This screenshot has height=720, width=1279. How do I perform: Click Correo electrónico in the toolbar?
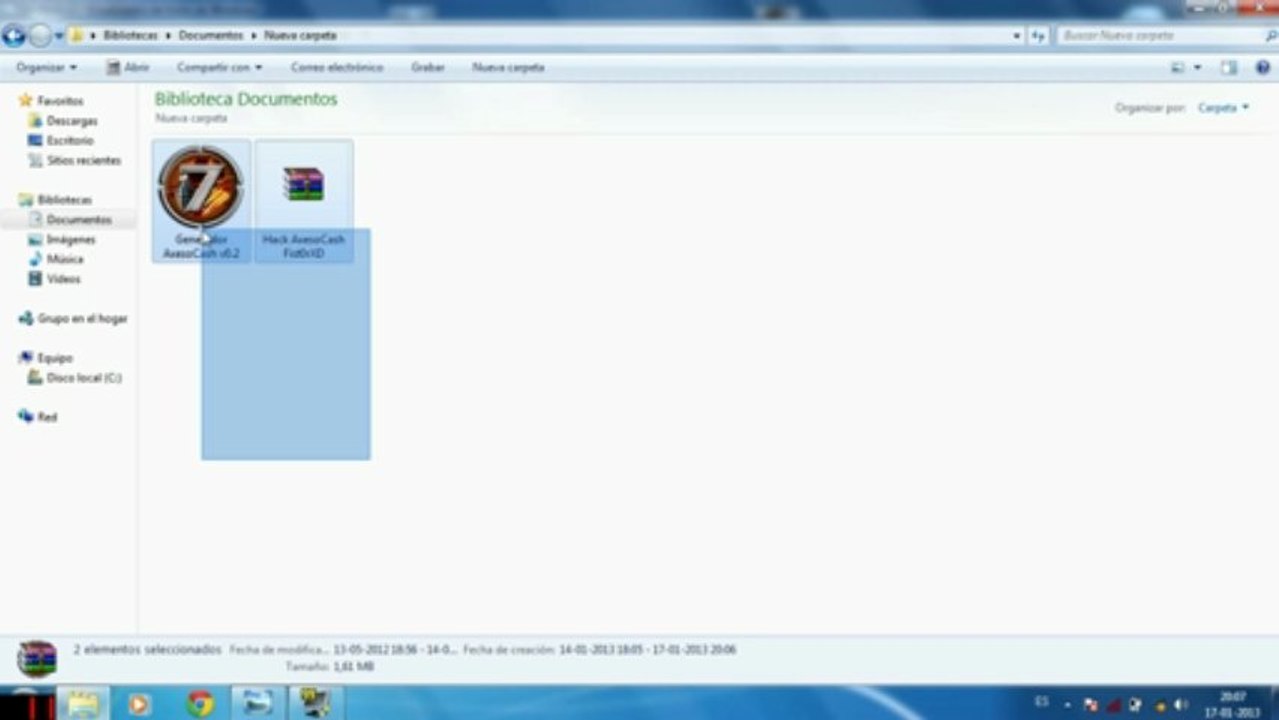pyautogui.click(x=337, y=67)
